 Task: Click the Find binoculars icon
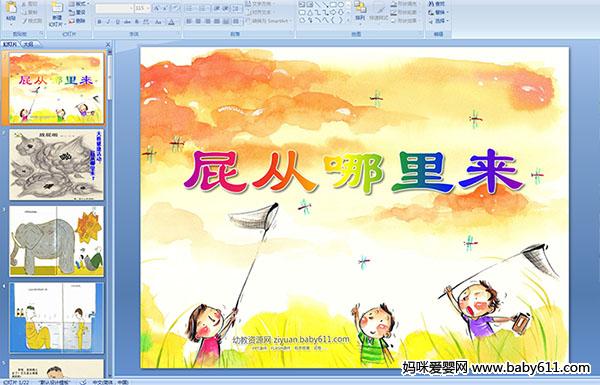[x=431, y=4]
